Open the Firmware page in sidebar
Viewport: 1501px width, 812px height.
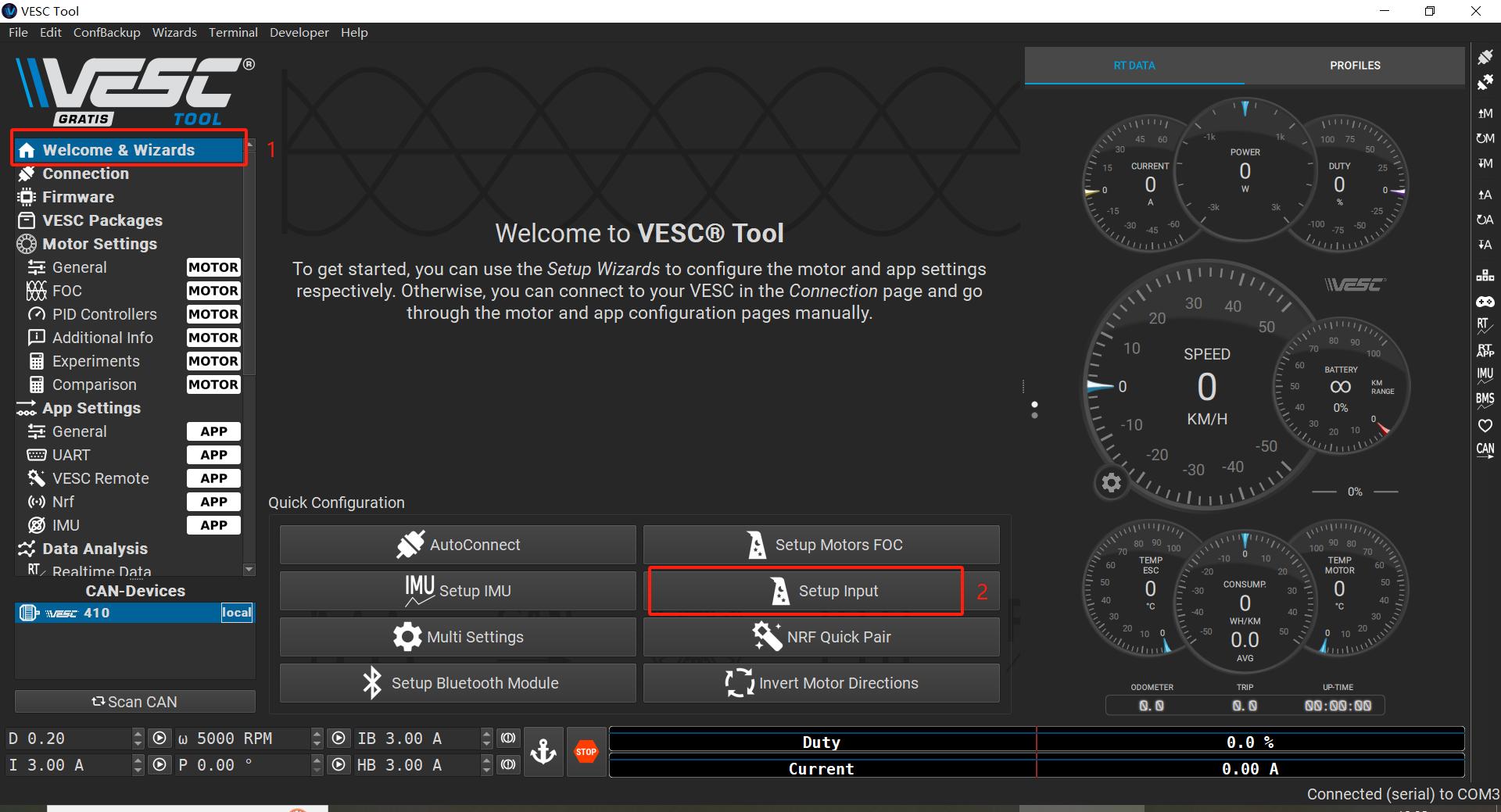[129, 197]
